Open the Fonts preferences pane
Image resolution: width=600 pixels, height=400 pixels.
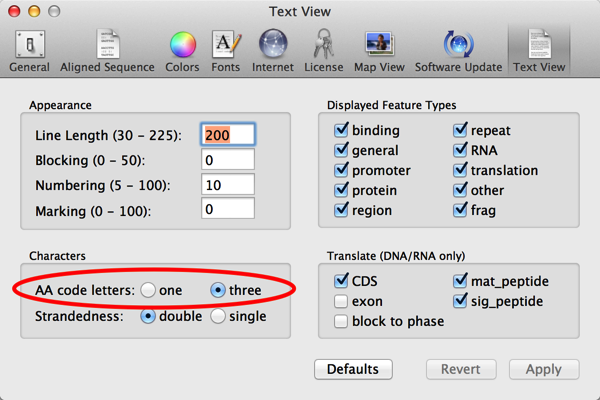tap(225, 51)
